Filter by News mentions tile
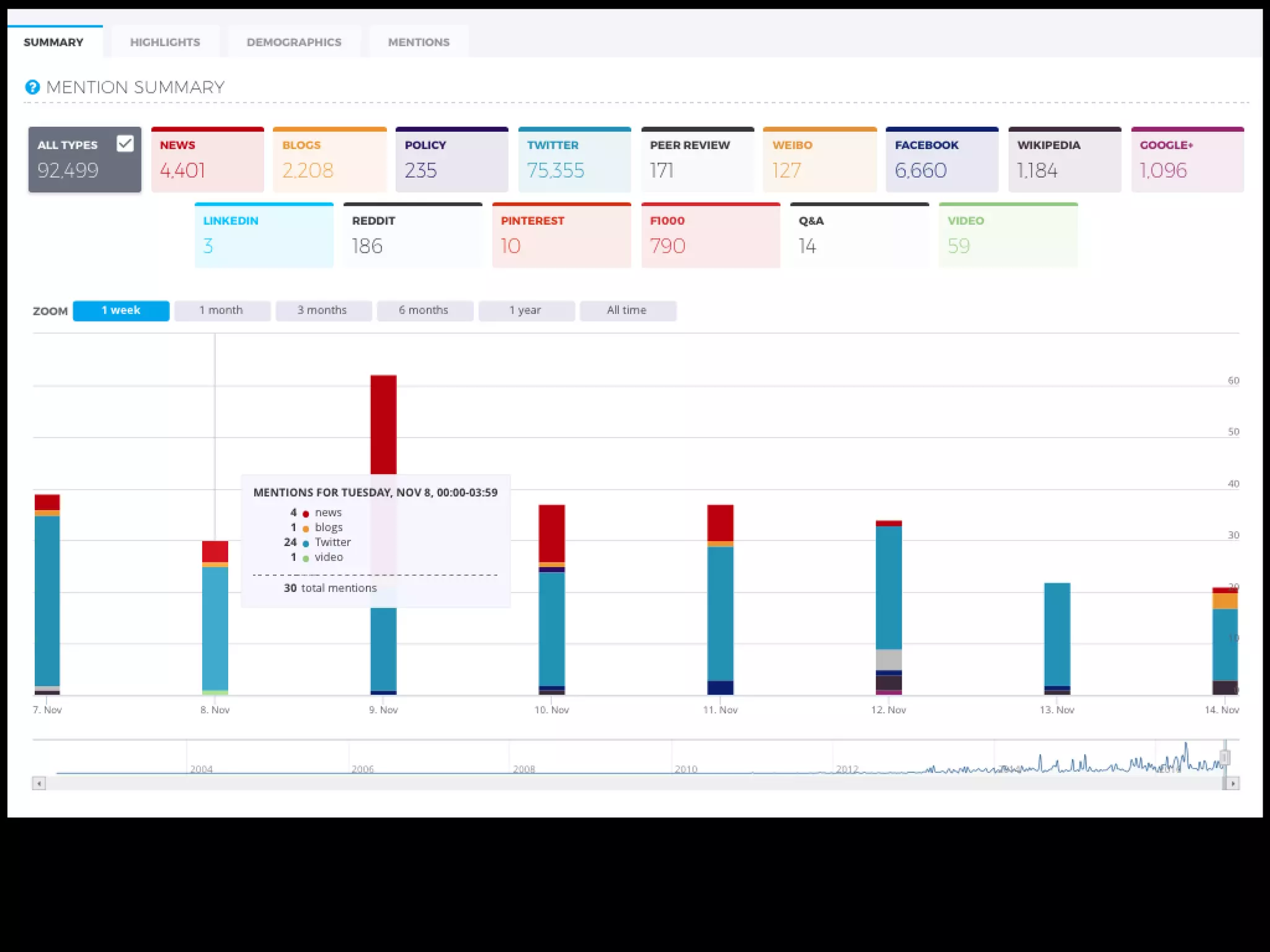 click(x=207, y=160)
